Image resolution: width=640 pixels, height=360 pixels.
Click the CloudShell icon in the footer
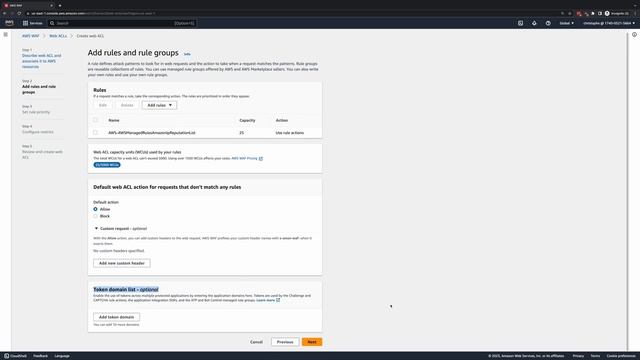pyautogui.click(x=7, y=356)
